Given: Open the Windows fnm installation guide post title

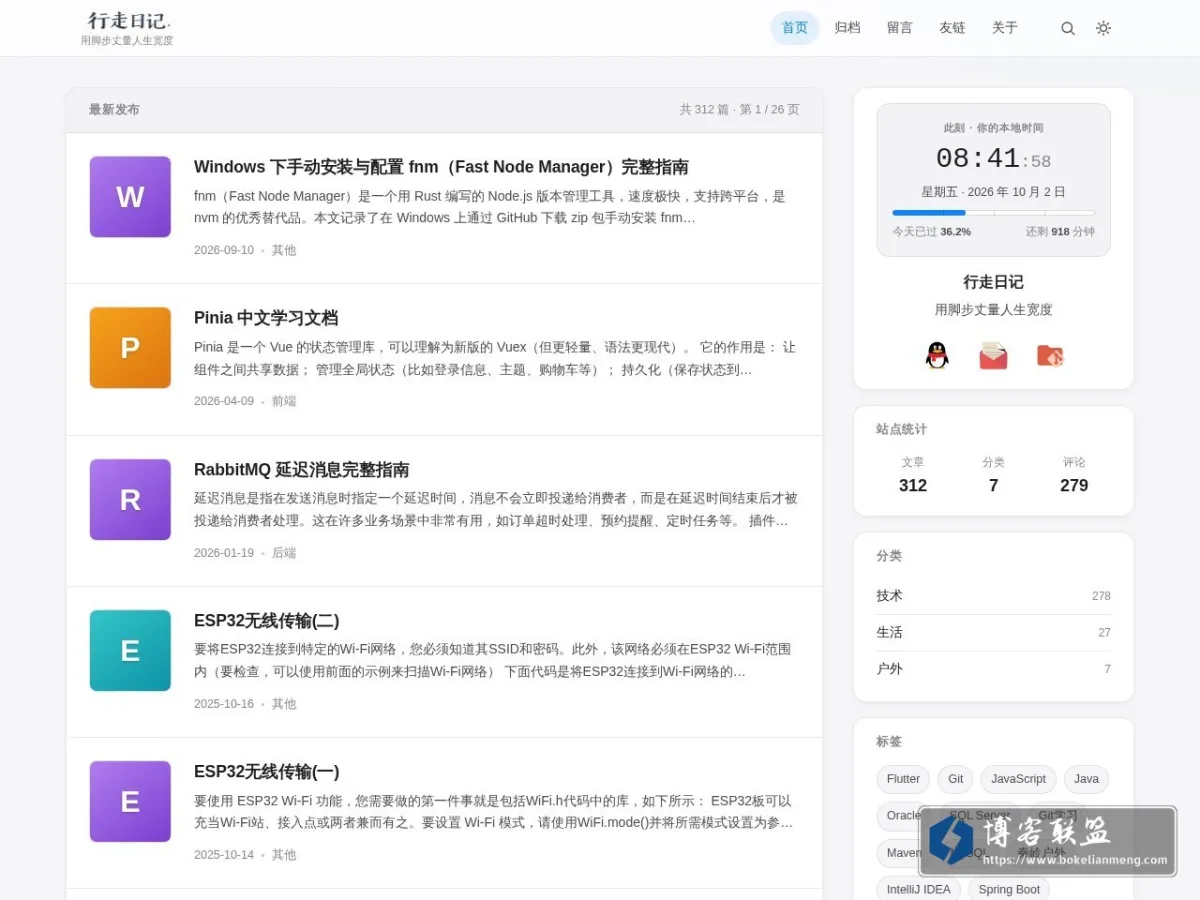Looking at the screenshot, I should tap(441, 167).
